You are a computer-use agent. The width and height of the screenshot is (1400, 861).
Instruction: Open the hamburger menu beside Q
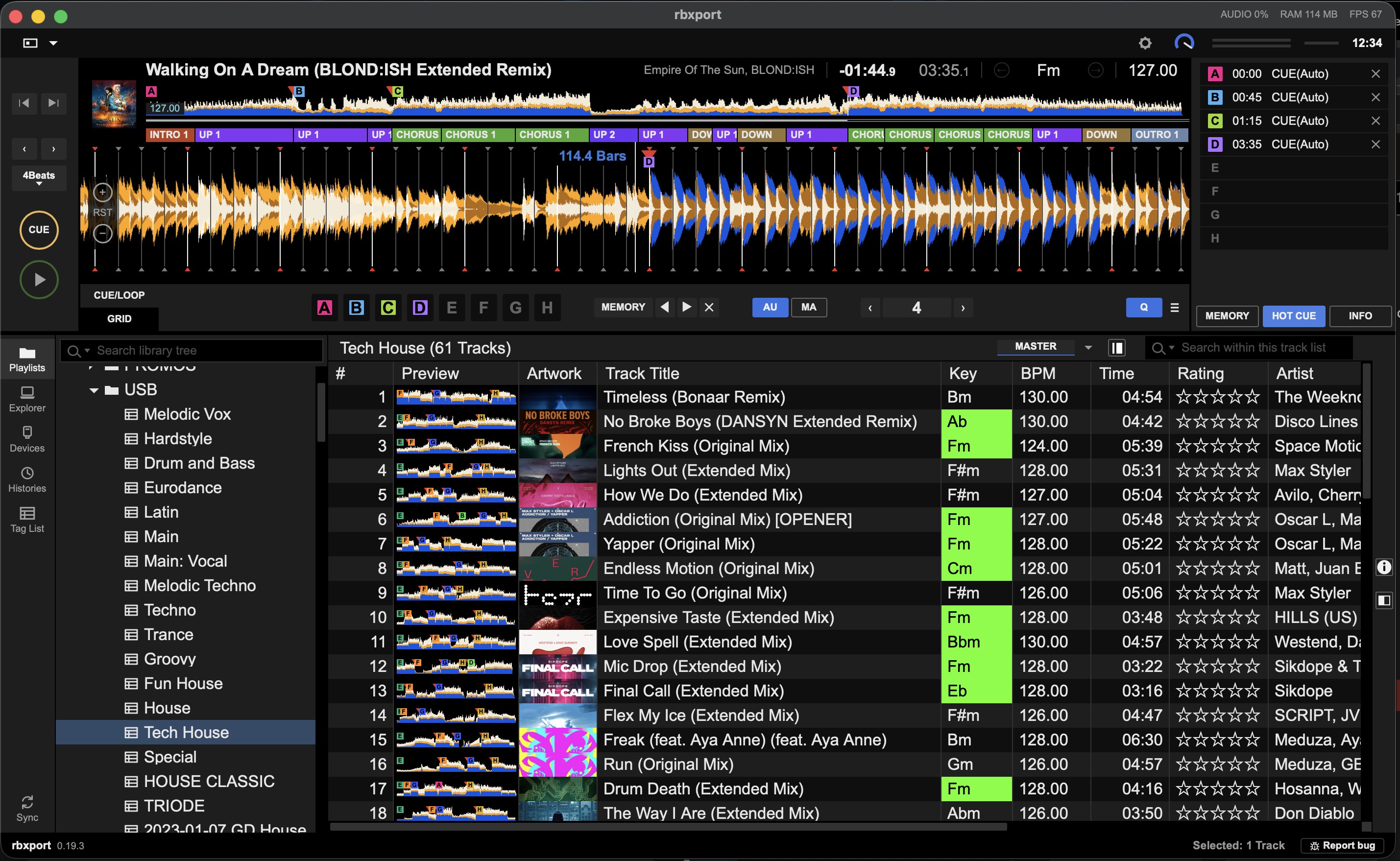point(1175,308)
